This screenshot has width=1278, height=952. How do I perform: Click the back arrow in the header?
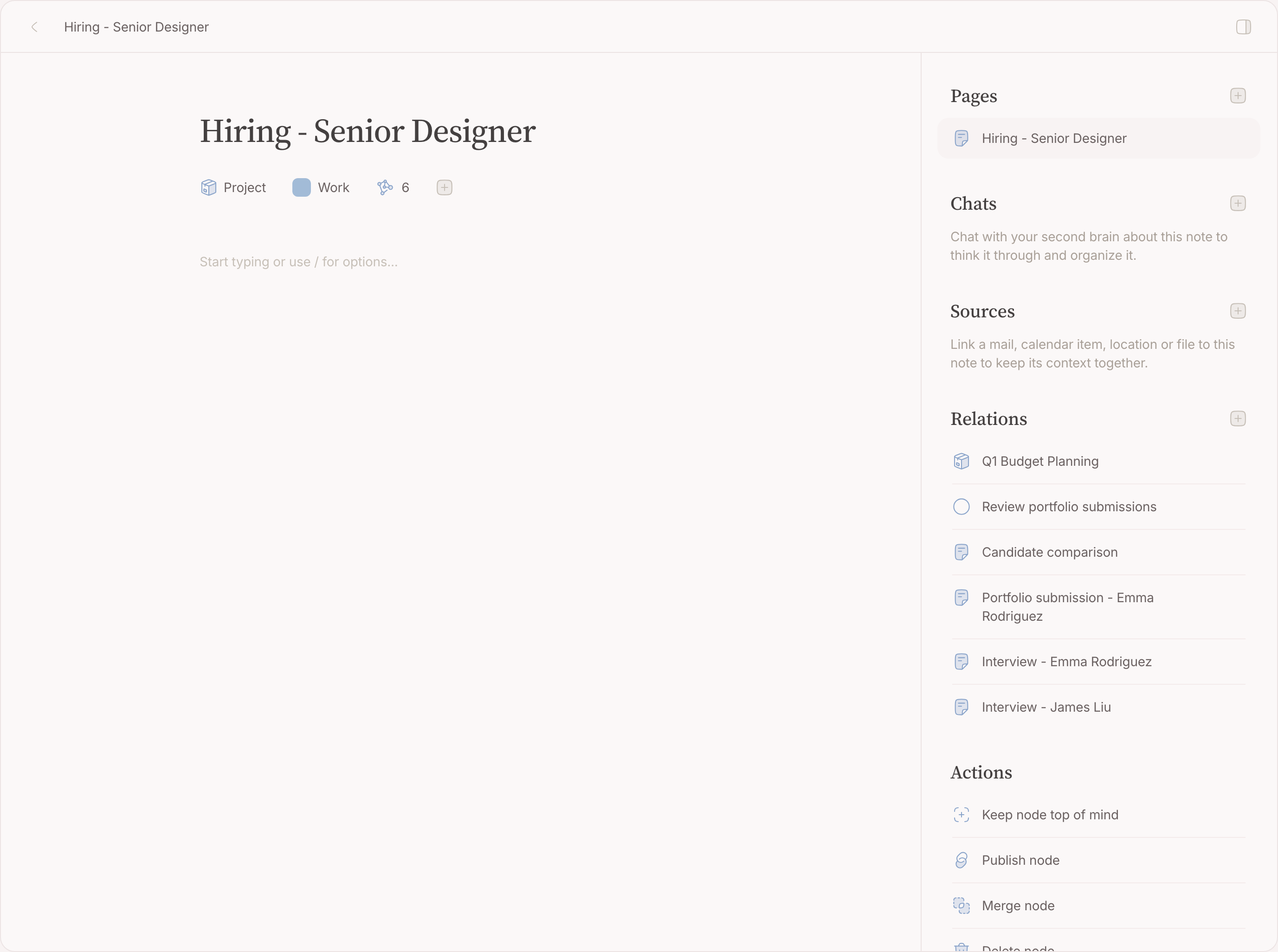[x=35, y=27]
